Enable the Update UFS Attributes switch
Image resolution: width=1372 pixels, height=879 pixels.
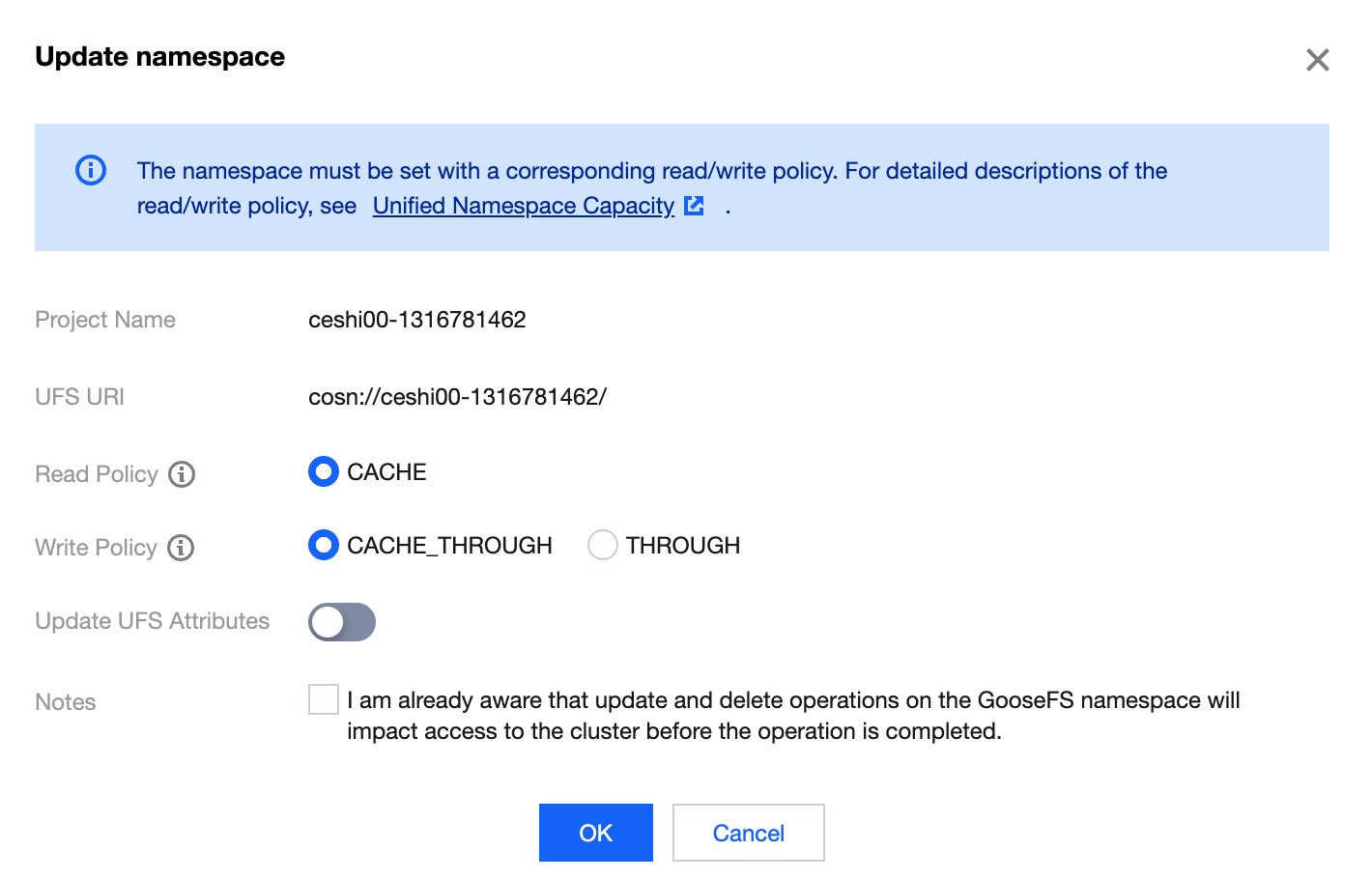pos(342,622)
